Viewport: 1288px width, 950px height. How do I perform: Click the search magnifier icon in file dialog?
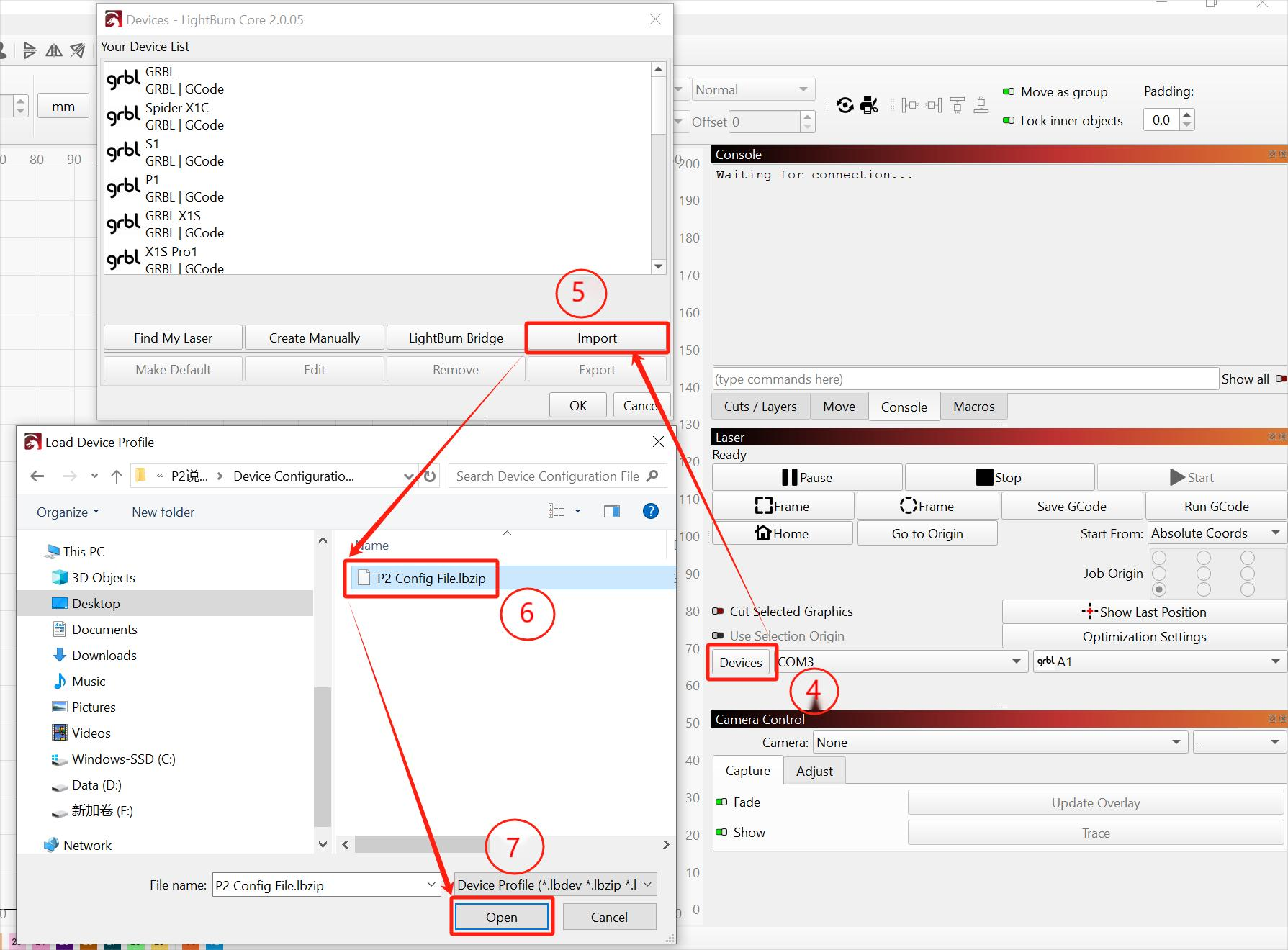(652, 476)
